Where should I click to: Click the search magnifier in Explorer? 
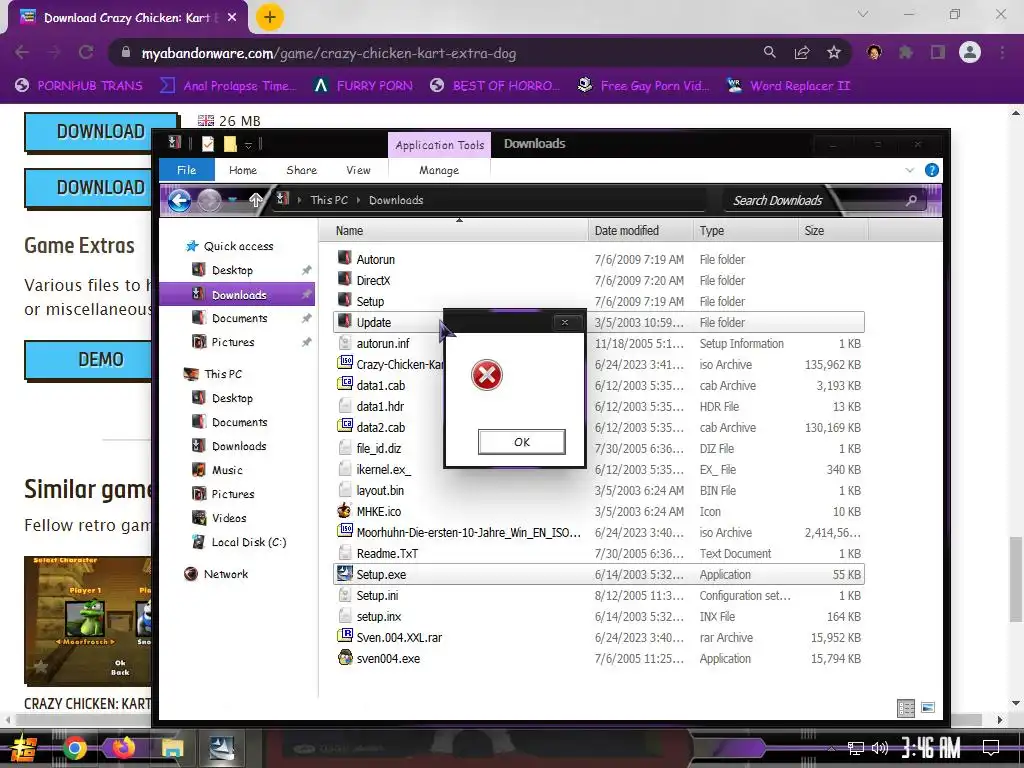point(911,200)
